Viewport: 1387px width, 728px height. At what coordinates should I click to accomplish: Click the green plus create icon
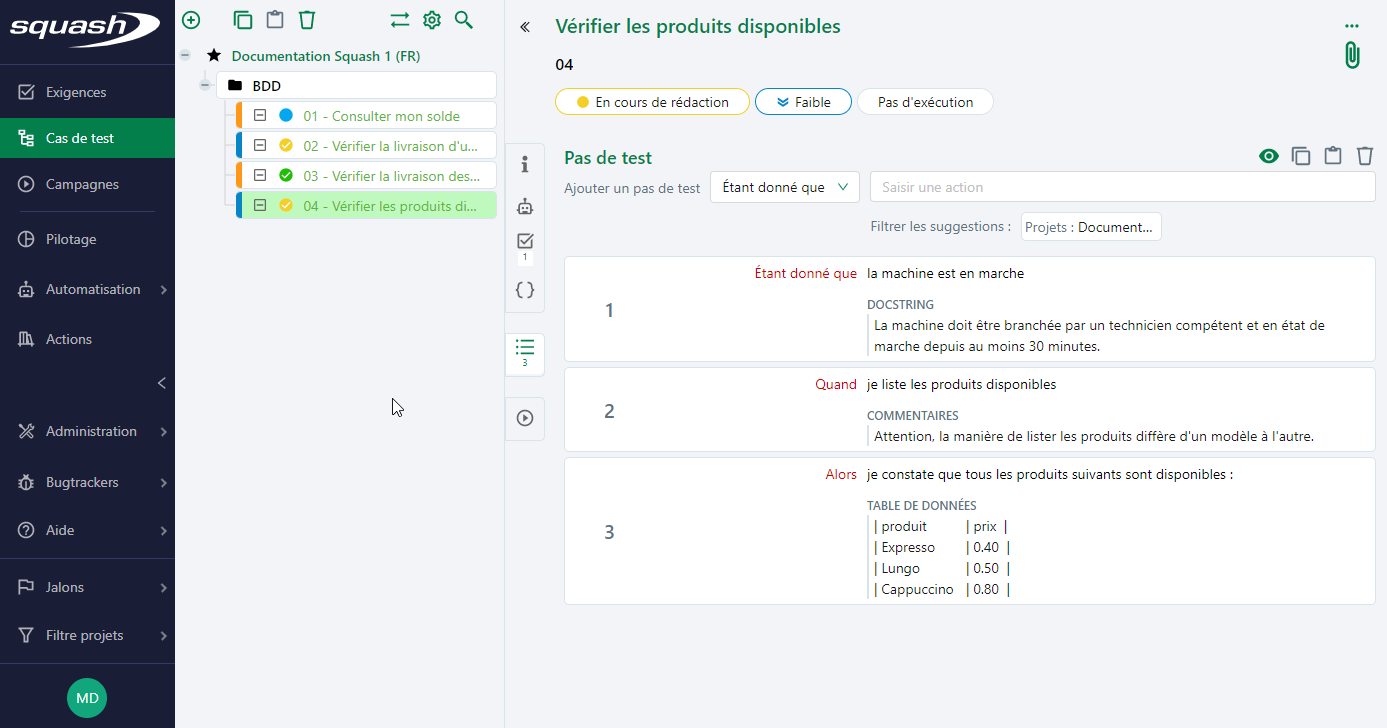coord(191,20)
